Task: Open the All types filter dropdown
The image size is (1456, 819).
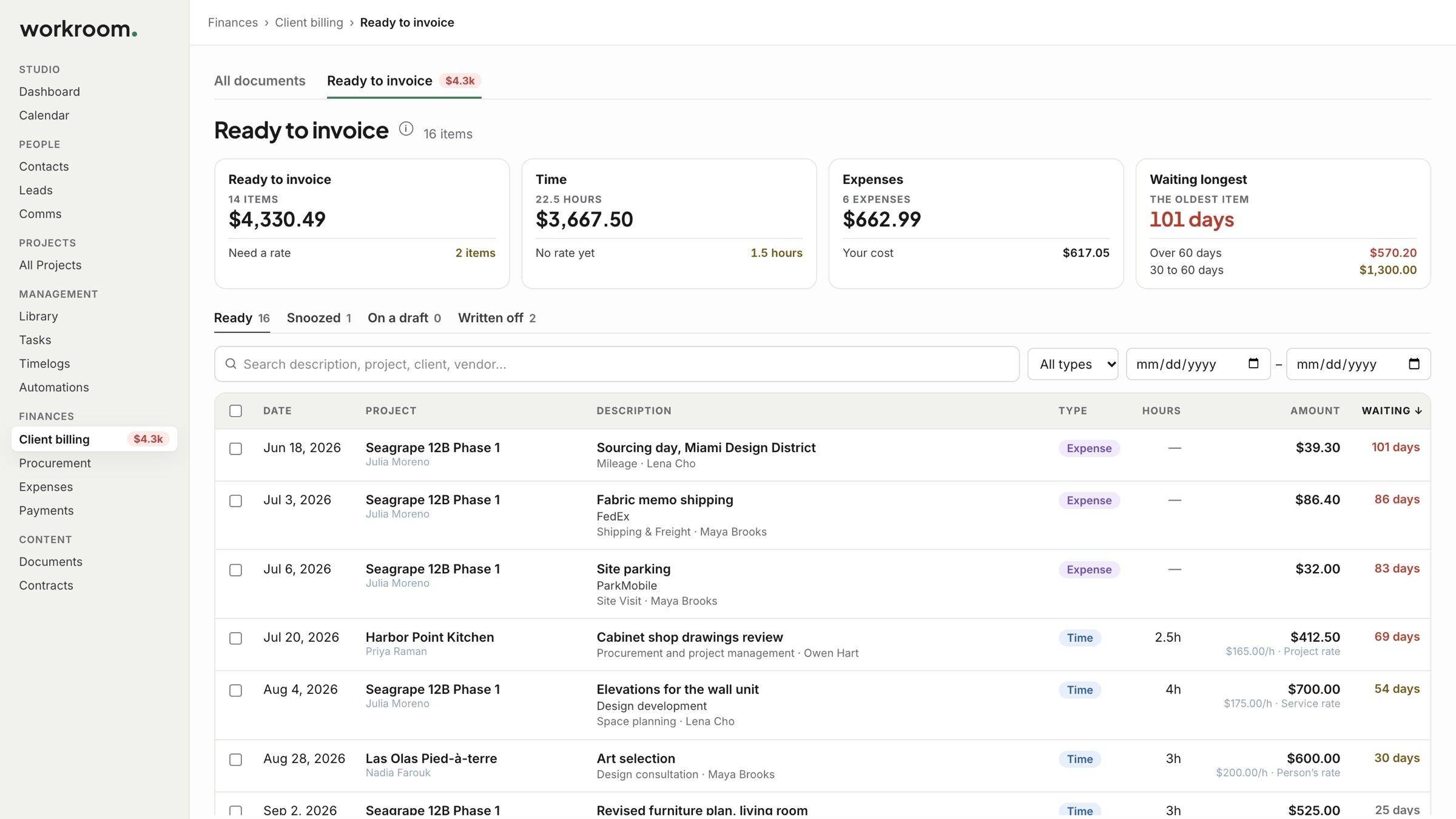Action: coord(1073,364)
